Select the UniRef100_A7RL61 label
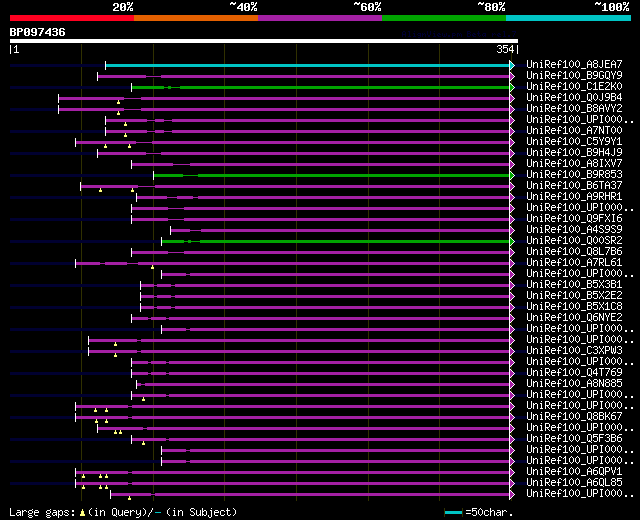Image resolution: width=640 pixels, height=520 pixels. pyautogui.click(x=574, y=263)
